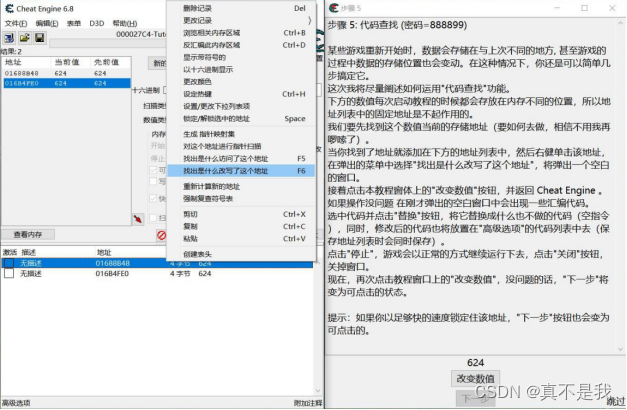
Task: Click the 4 字节 type of row 016B4FE0
Action: [180, 274]
